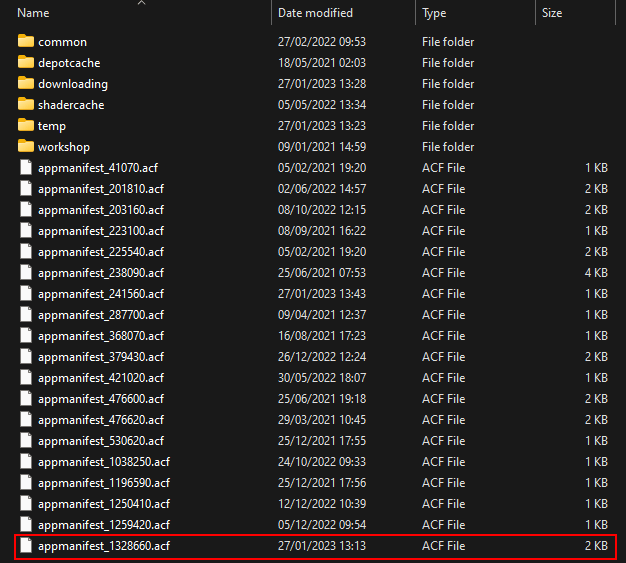
Task: Select file name appmanifest_476620.acf
Action: point(101,420)
